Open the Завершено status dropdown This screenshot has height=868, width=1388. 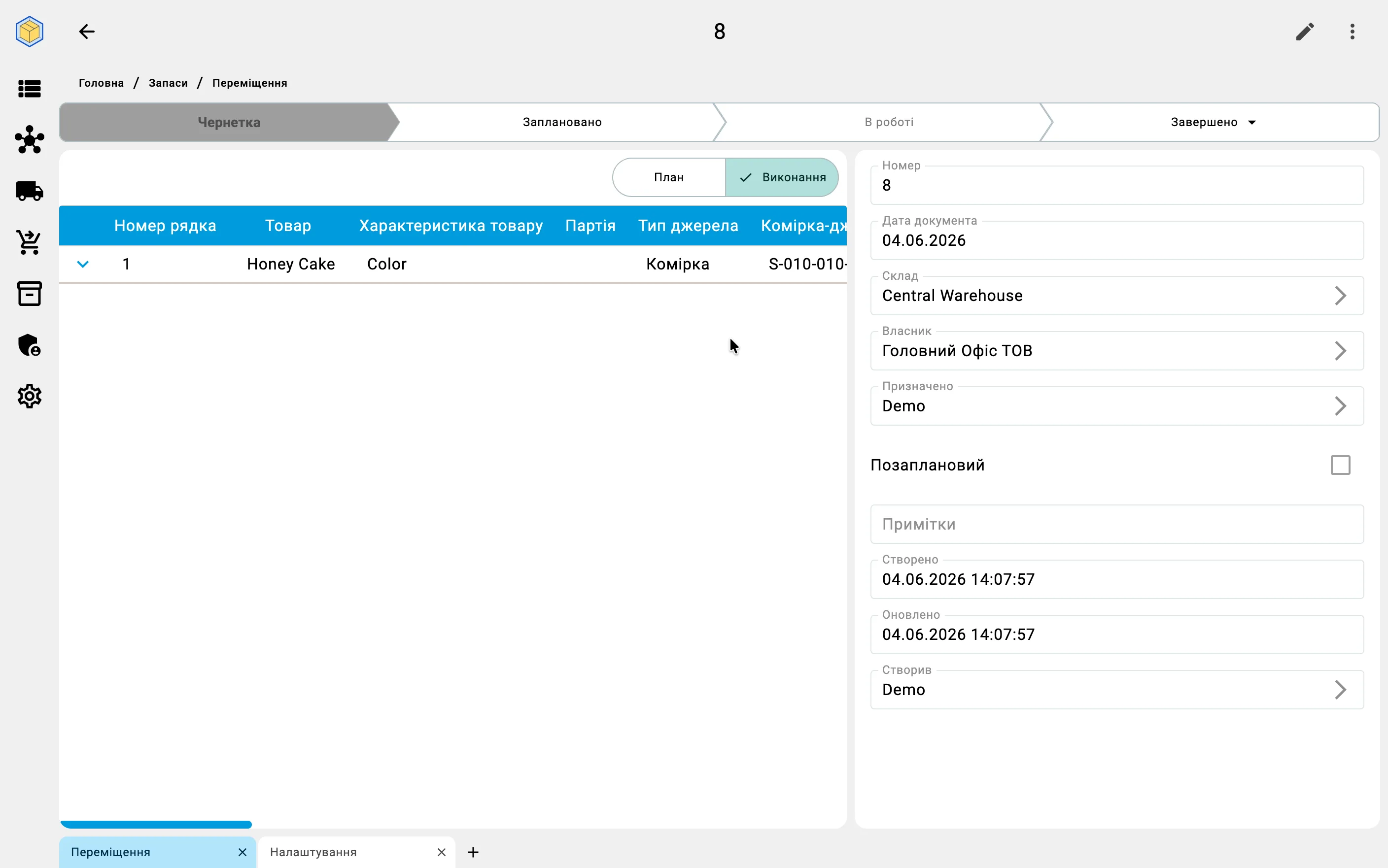pyautogui.click(x=1213, y=122)
